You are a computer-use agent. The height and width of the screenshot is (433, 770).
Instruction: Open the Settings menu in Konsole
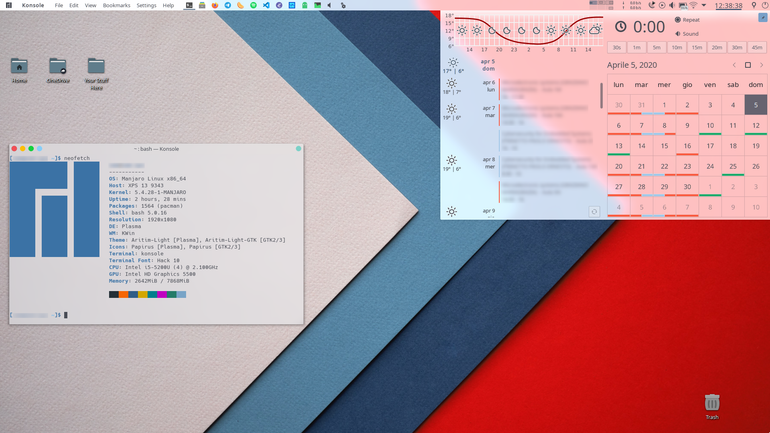point(146,5)
